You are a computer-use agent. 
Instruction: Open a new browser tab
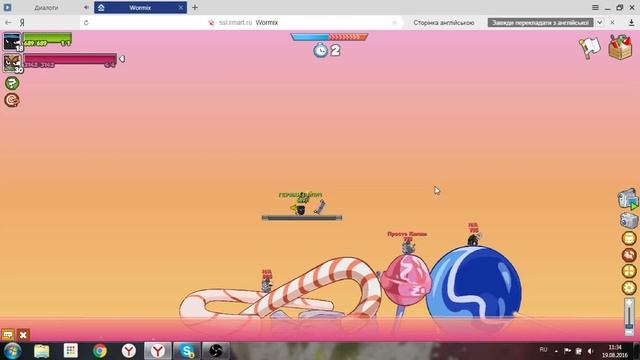195,8
